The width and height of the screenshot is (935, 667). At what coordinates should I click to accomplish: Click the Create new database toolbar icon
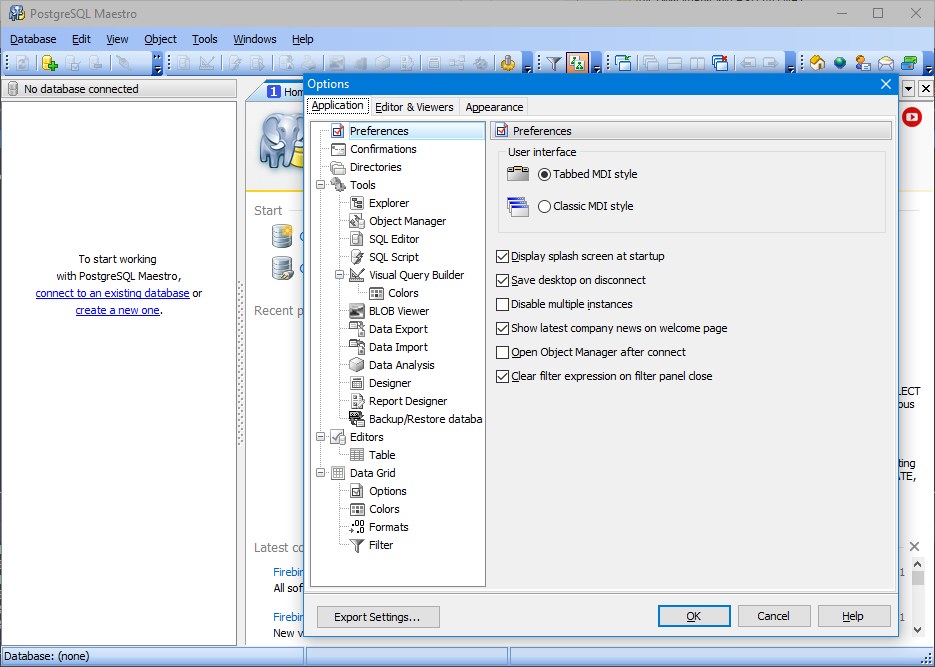pos(49,63)
